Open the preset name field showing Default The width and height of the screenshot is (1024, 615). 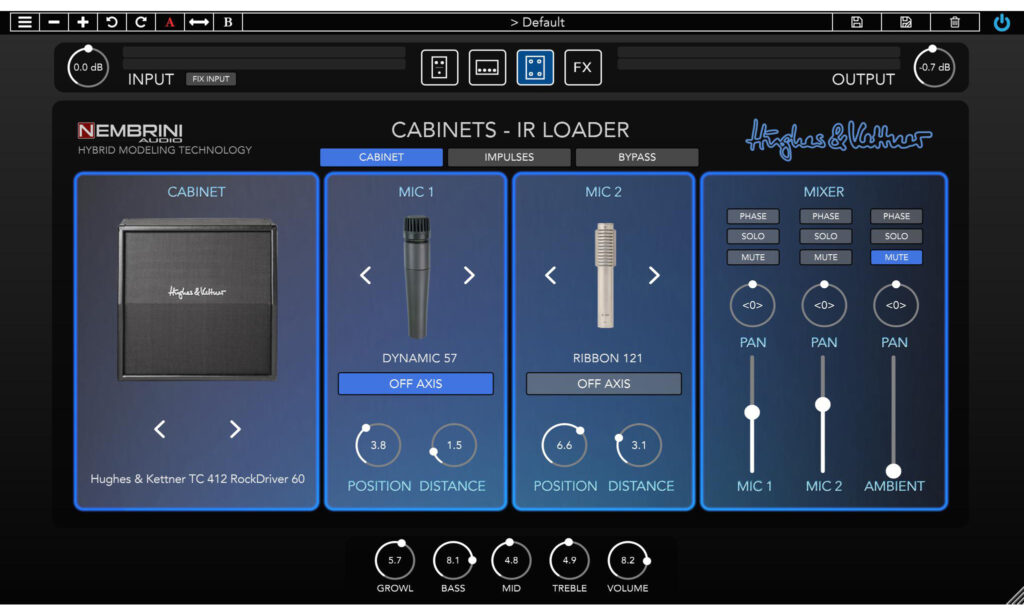pos(537,22)
